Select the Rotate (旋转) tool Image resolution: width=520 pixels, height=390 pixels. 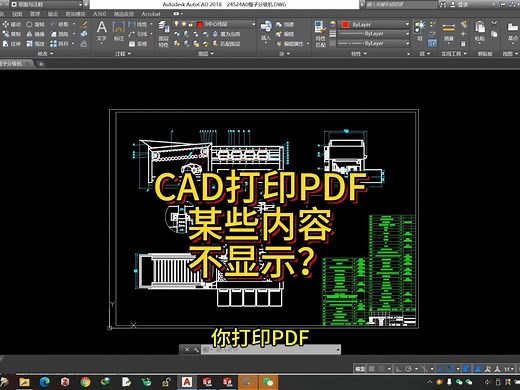(35, 24)
